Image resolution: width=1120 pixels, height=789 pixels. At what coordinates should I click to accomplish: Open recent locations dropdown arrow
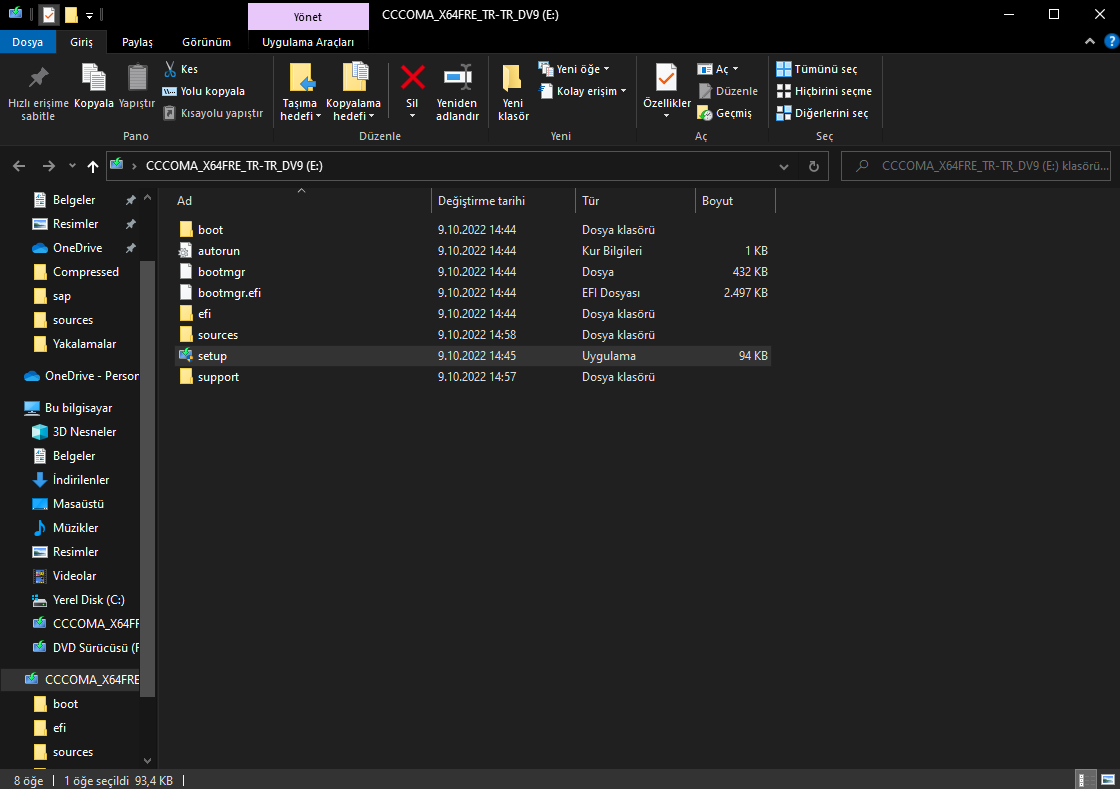pos(72,166)
